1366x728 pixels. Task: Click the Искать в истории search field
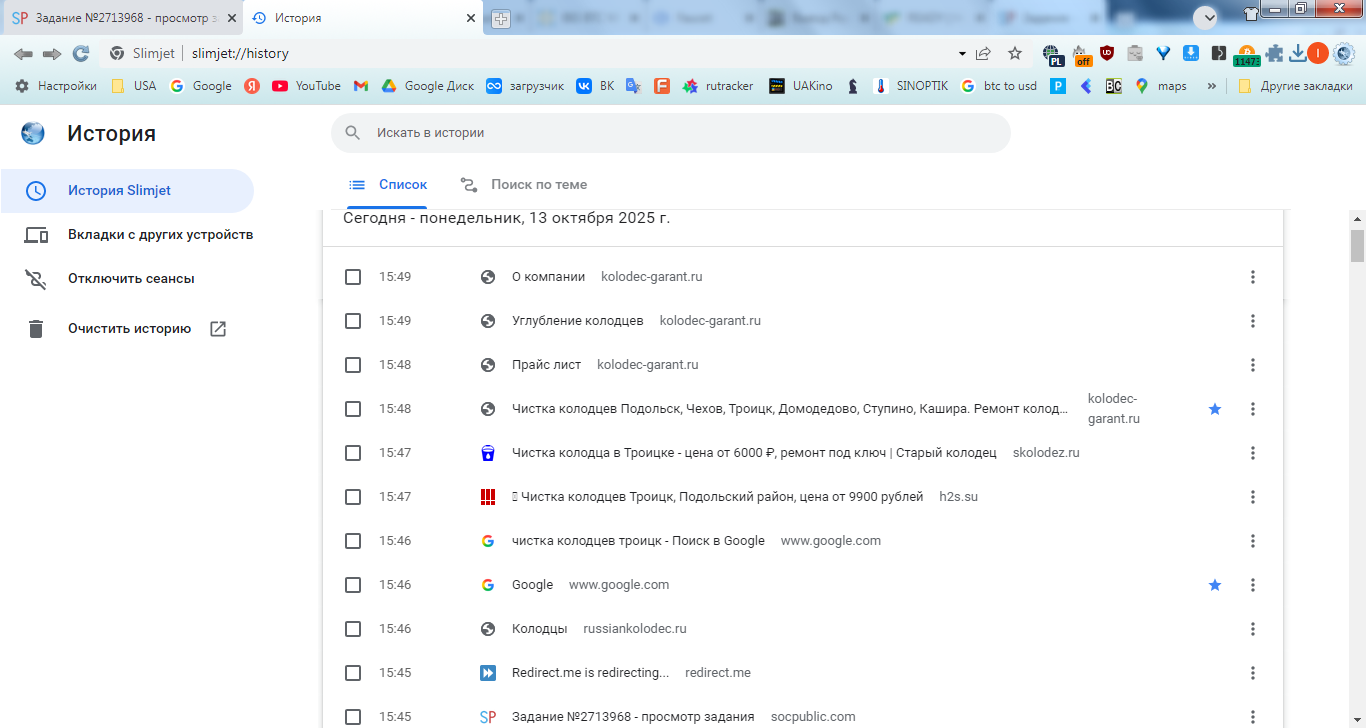[671, 133]
